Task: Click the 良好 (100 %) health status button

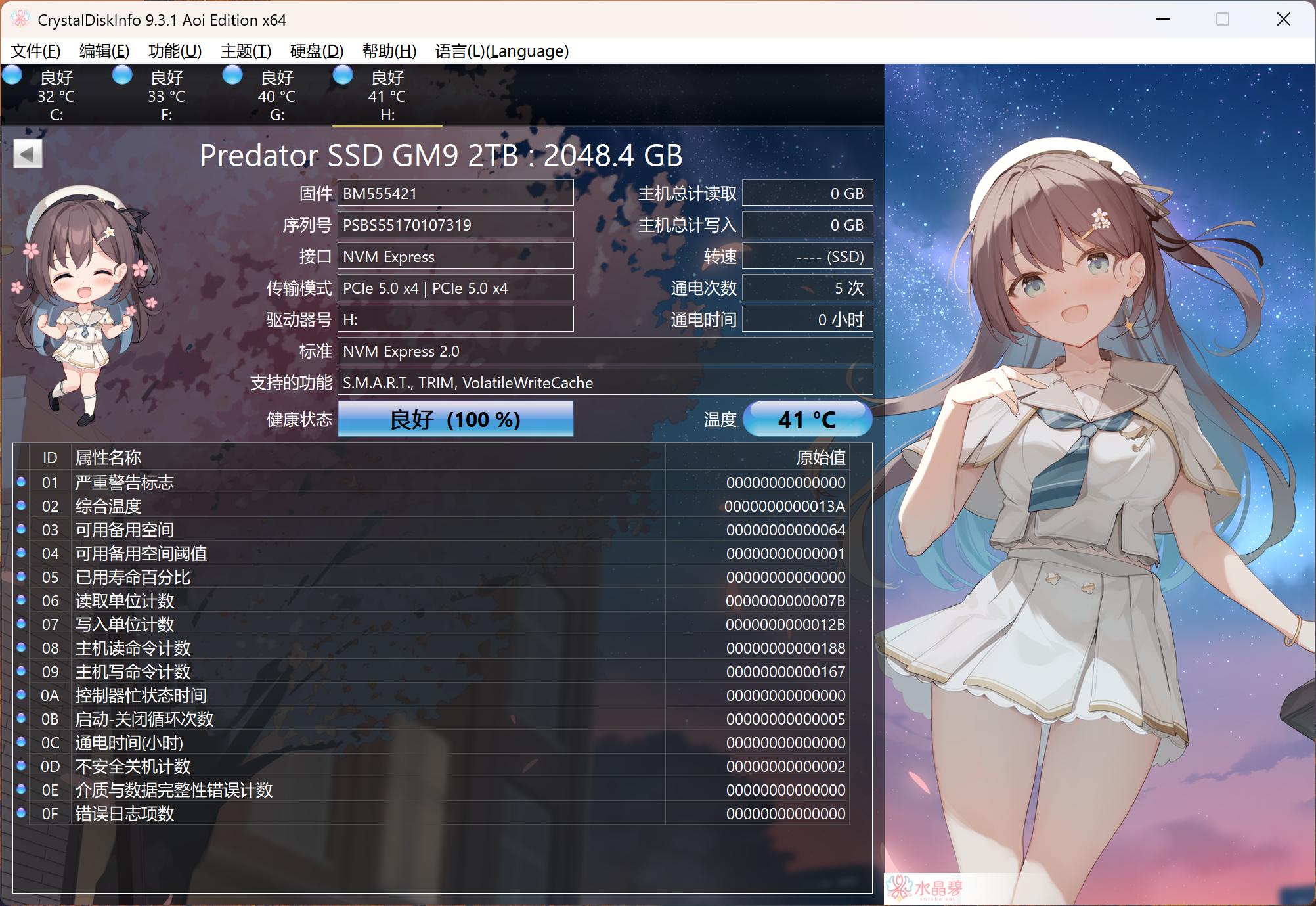Action: [454, 419]
